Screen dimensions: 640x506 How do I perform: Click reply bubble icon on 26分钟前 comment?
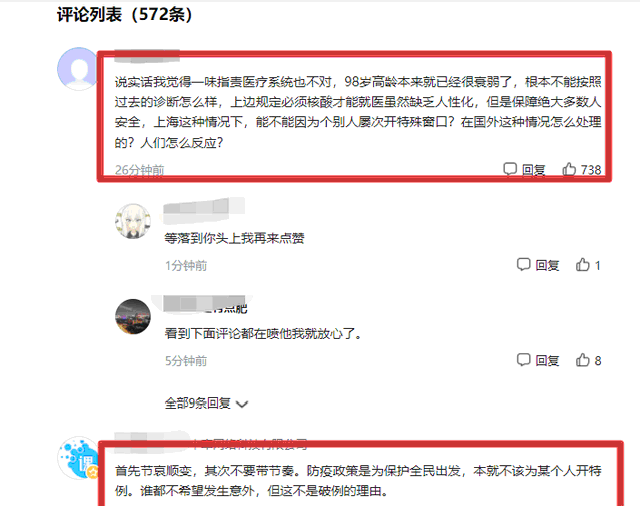[510, 169]
